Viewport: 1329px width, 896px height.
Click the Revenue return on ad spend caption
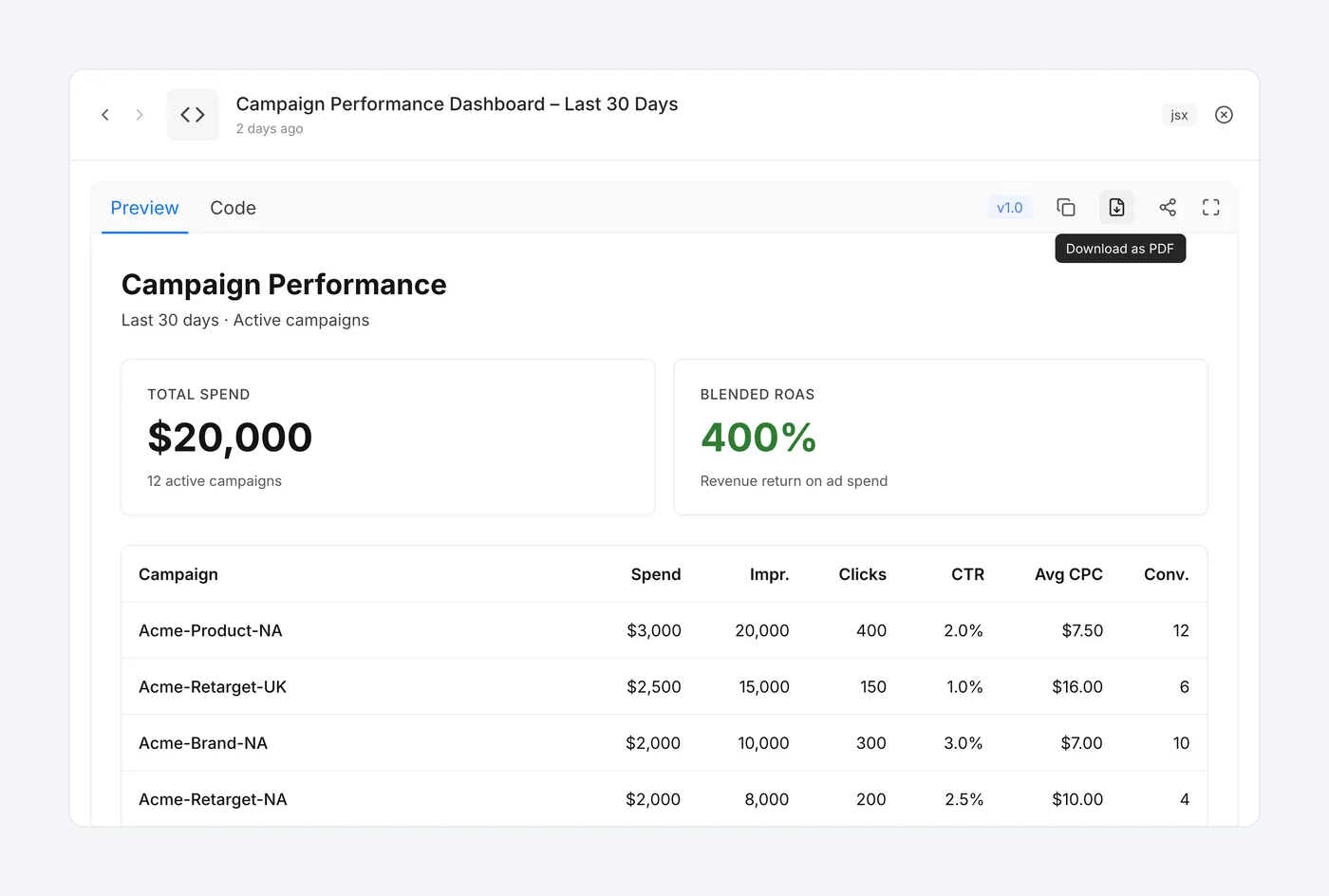point(794,481)
